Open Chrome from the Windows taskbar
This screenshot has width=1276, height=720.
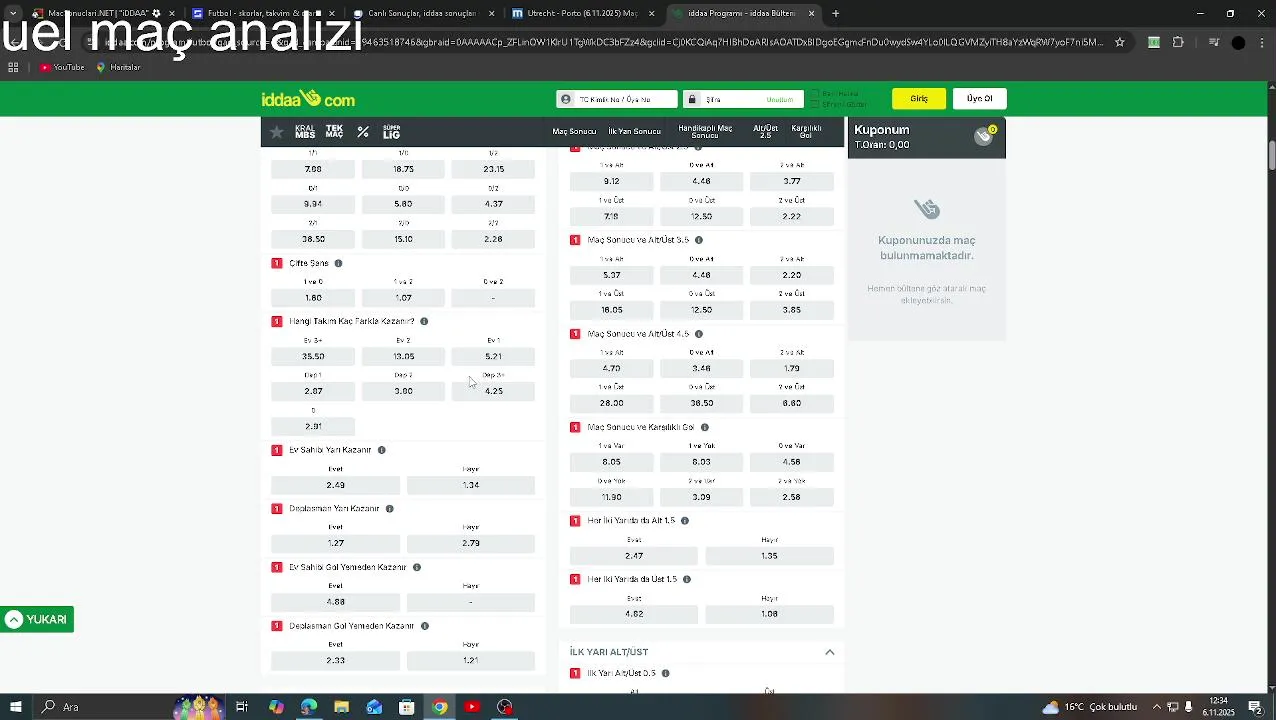439,707
